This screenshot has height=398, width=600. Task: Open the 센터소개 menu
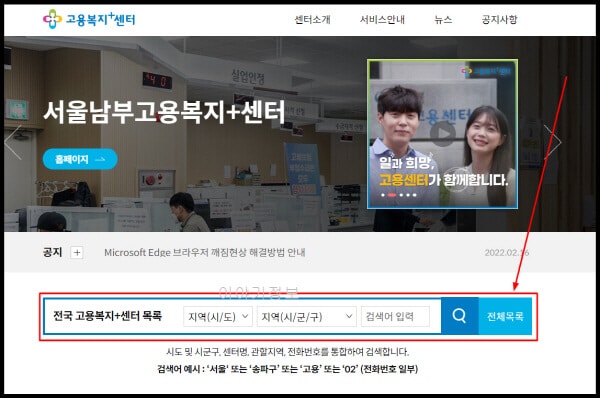(x=312, y=19)
